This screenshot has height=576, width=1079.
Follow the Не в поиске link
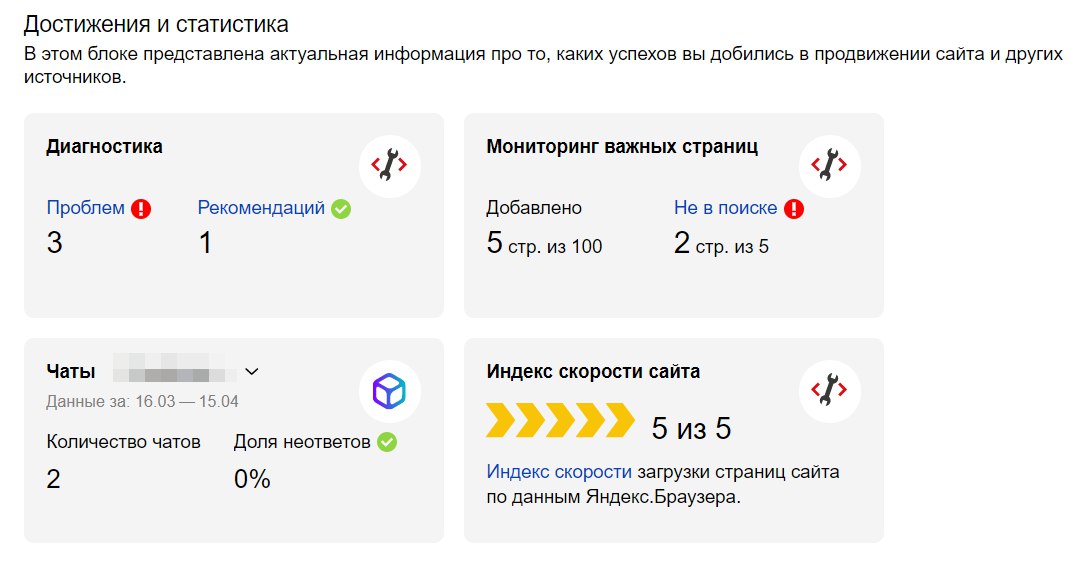[x=725, y=208]
